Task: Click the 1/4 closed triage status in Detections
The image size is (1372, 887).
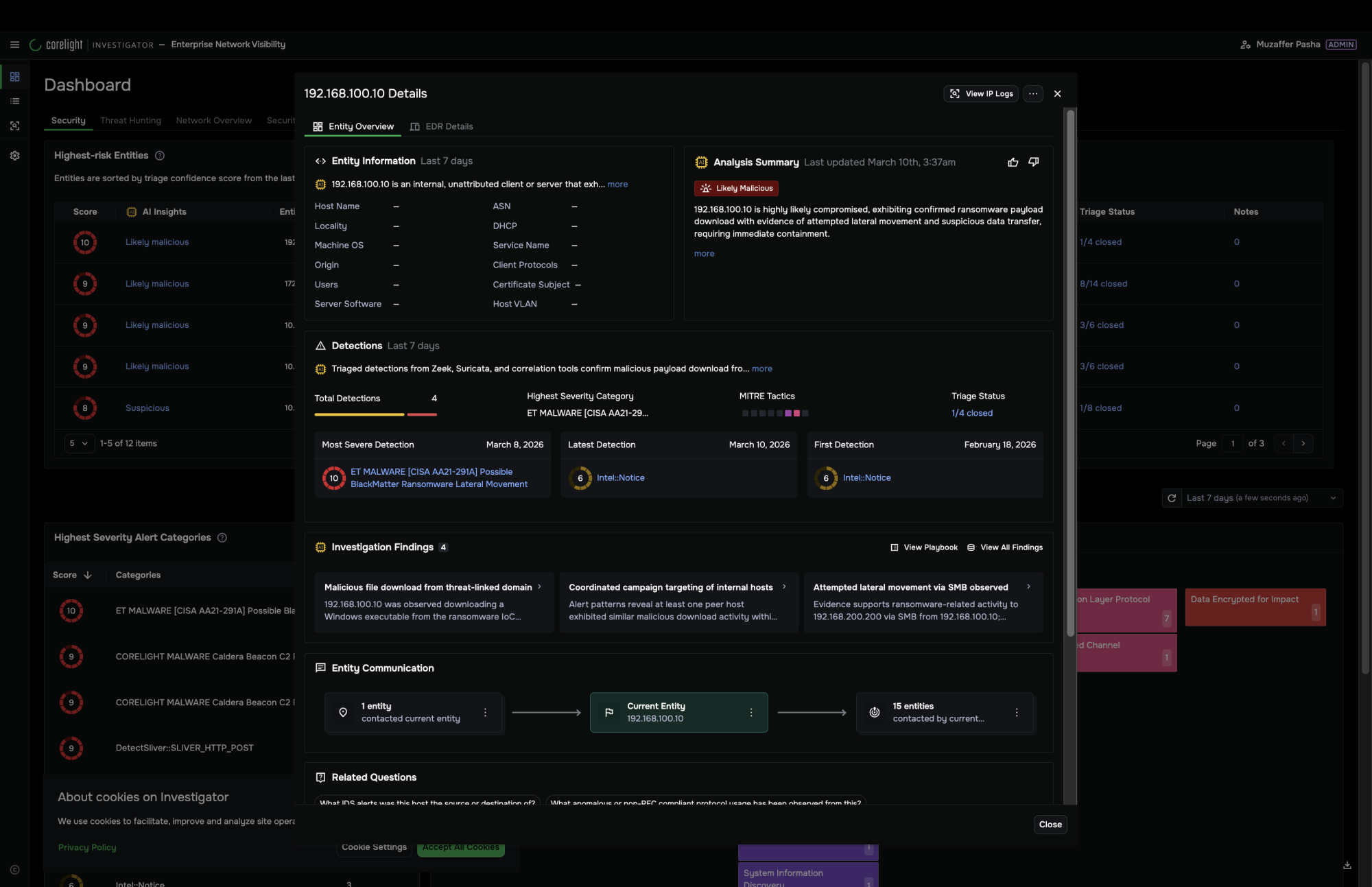Action: click(x=971, y=413)
